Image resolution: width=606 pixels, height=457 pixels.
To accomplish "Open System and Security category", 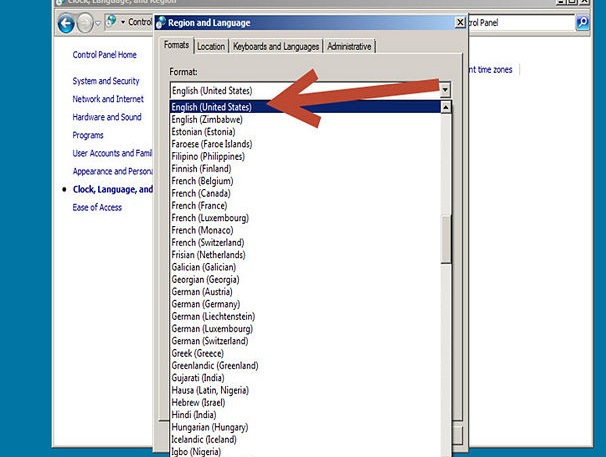I will click(x=106, y=81).
